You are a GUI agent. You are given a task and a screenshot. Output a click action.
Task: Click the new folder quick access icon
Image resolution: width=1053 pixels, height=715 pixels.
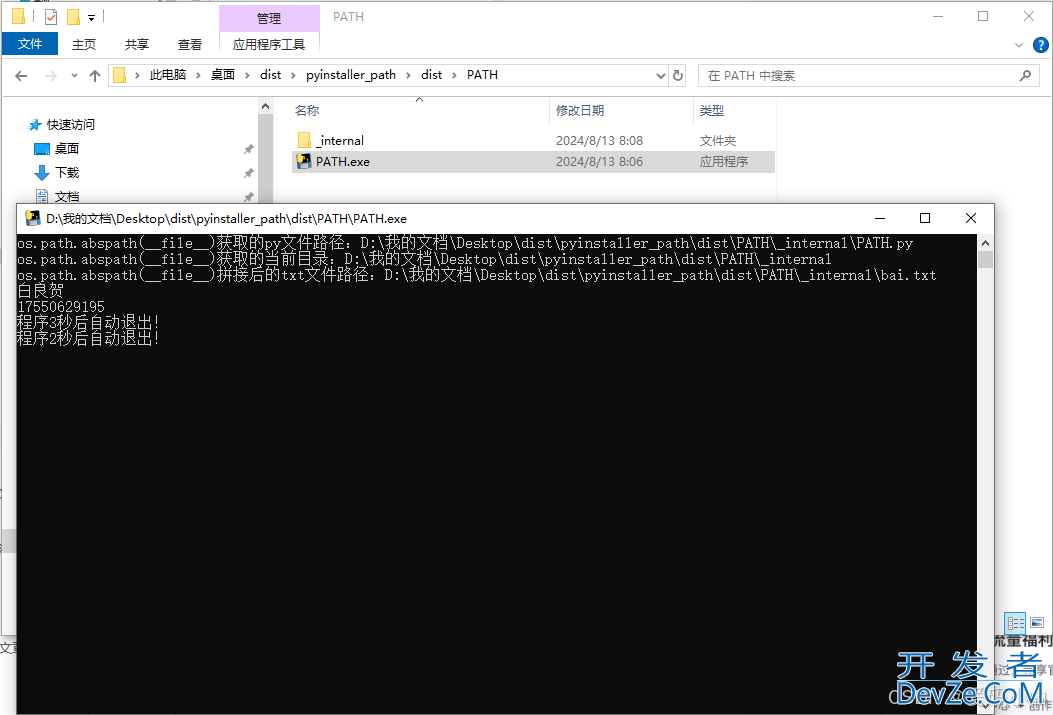pos(73,17)
